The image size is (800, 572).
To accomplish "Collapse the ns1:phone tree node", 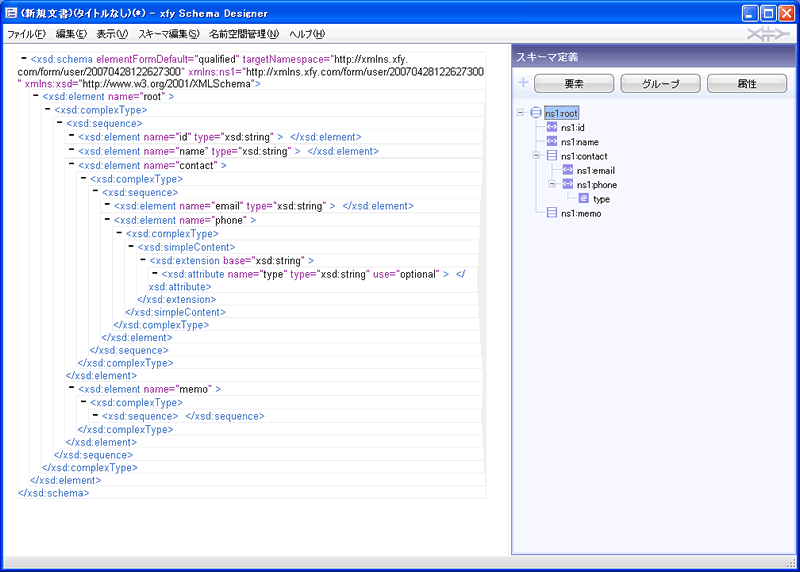I will click(553, 185).
